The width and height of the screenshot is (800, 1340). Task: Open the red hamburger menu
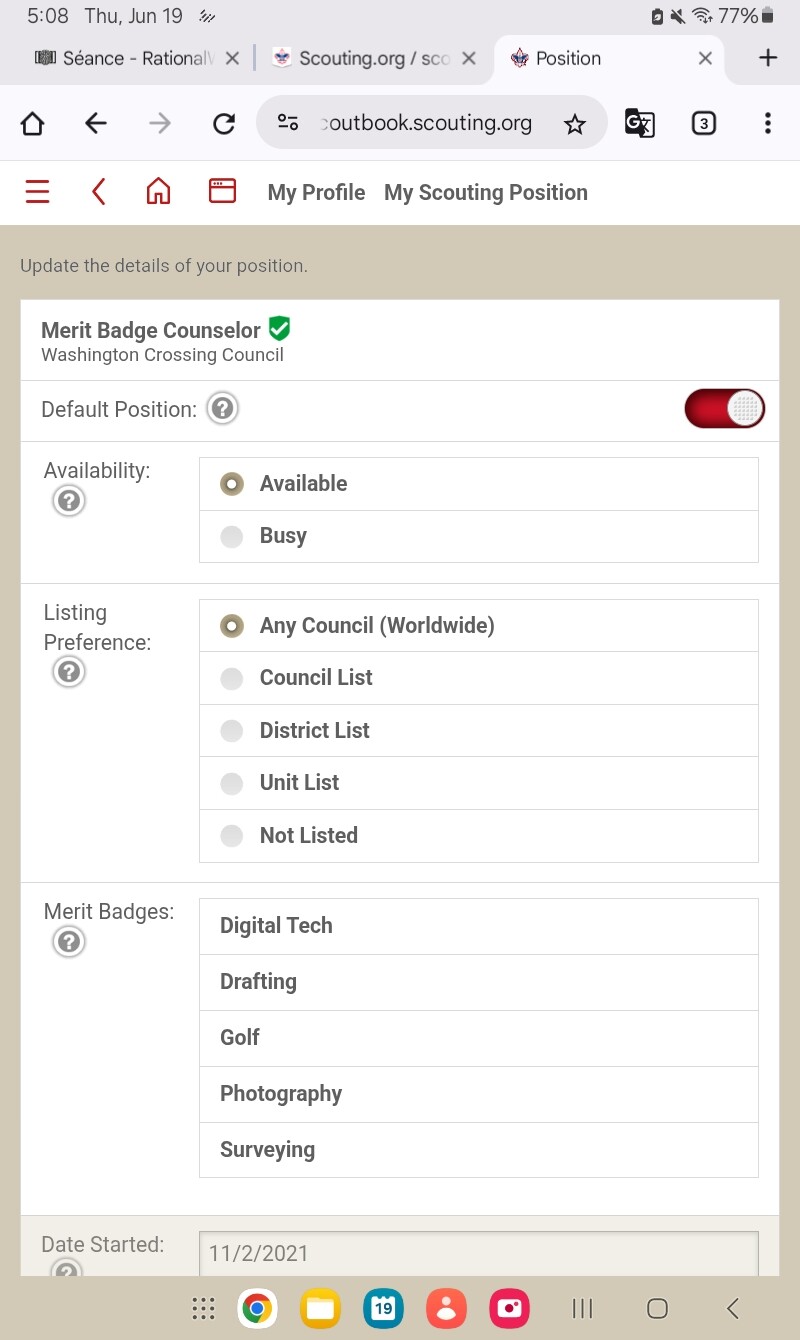coord(37,192)
